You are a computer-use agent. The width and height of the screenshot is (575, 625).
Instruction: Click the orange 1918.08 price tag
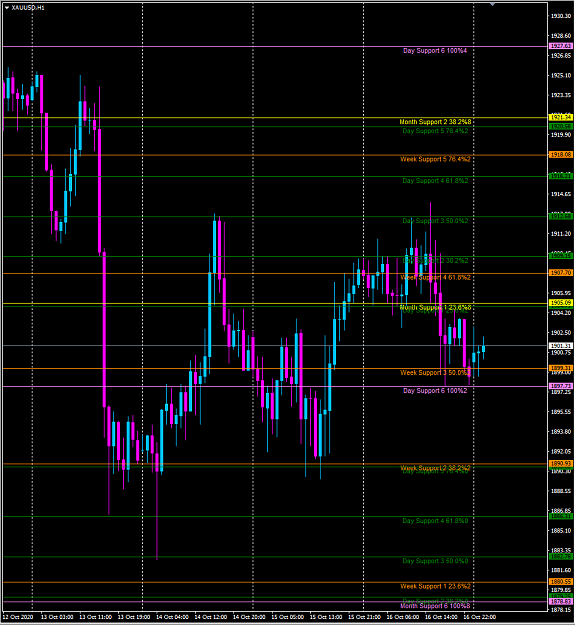[x=561, y=154]
